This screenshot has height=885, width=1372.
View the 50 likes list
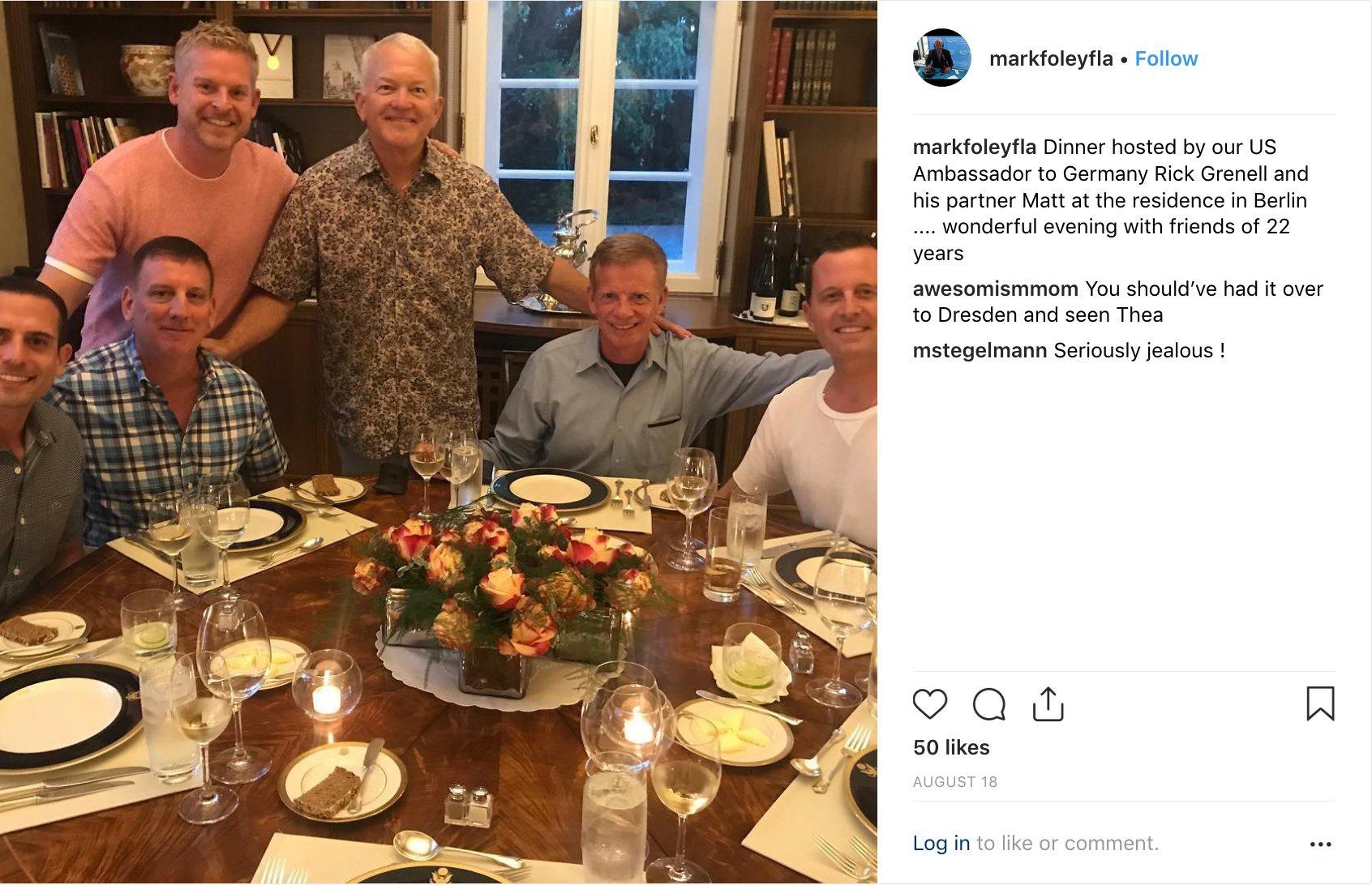[x=951, y=747]
